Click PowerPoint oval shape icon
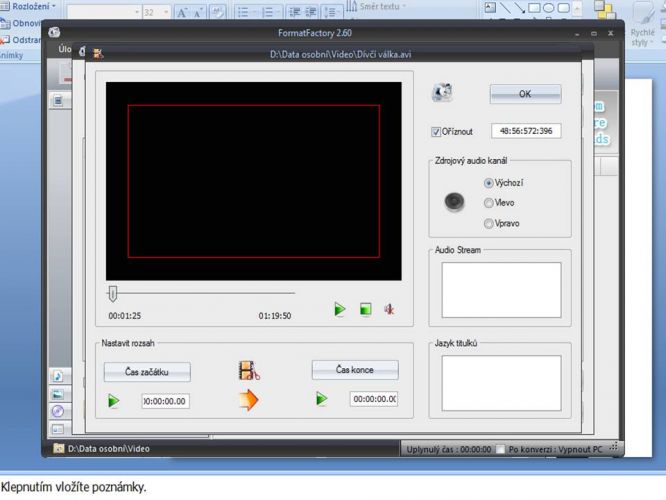666x500 pixels. [549, 7]
